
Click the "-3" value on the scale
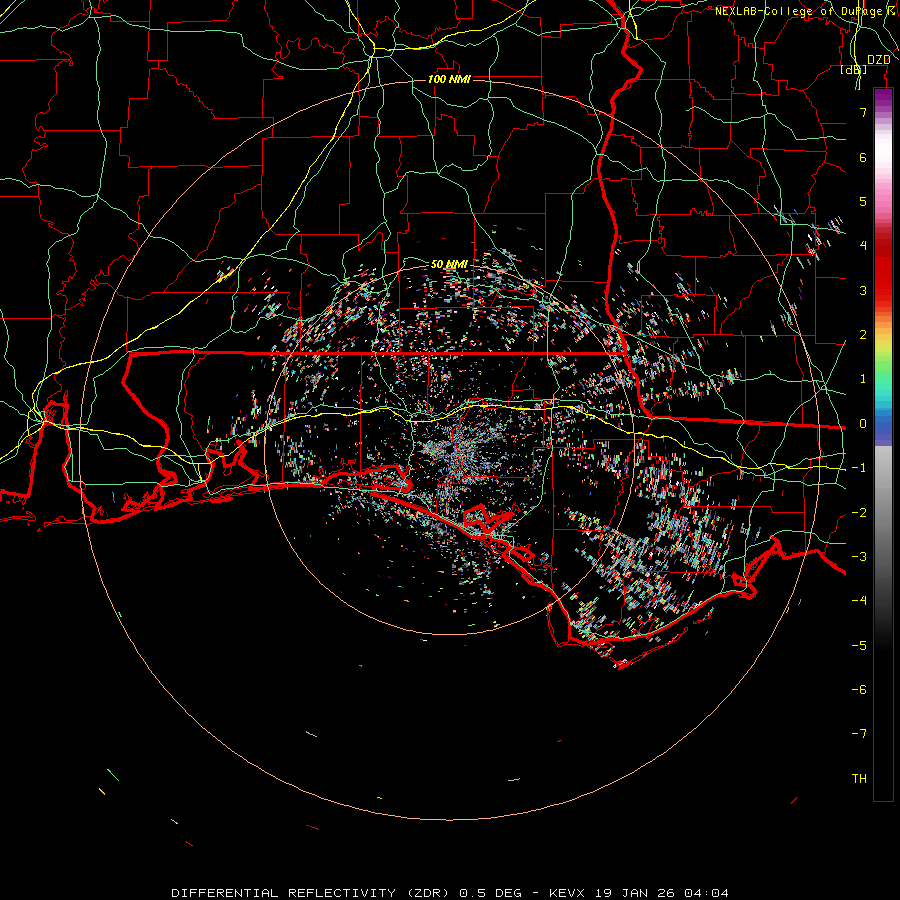pos(859,557)
